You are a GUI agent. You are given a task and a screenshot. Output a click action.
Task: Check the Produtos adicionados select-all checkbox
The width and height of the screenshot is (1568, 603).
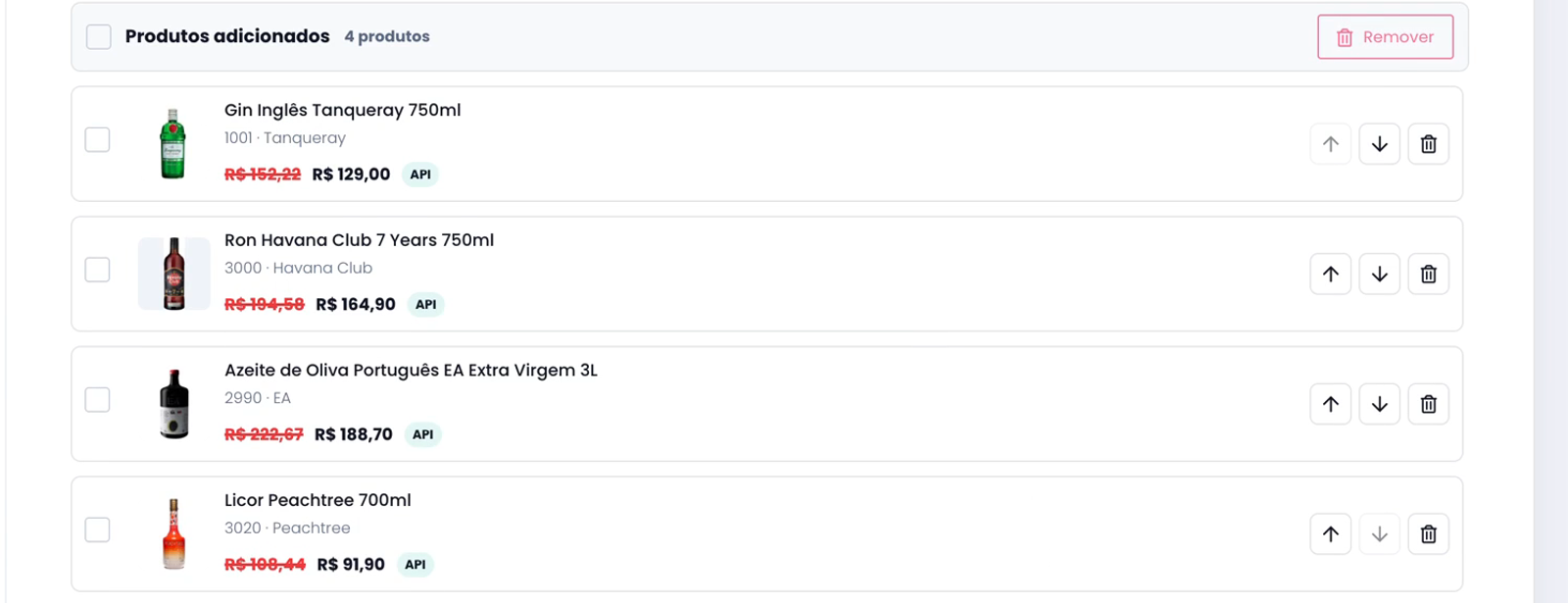(98, 37)
